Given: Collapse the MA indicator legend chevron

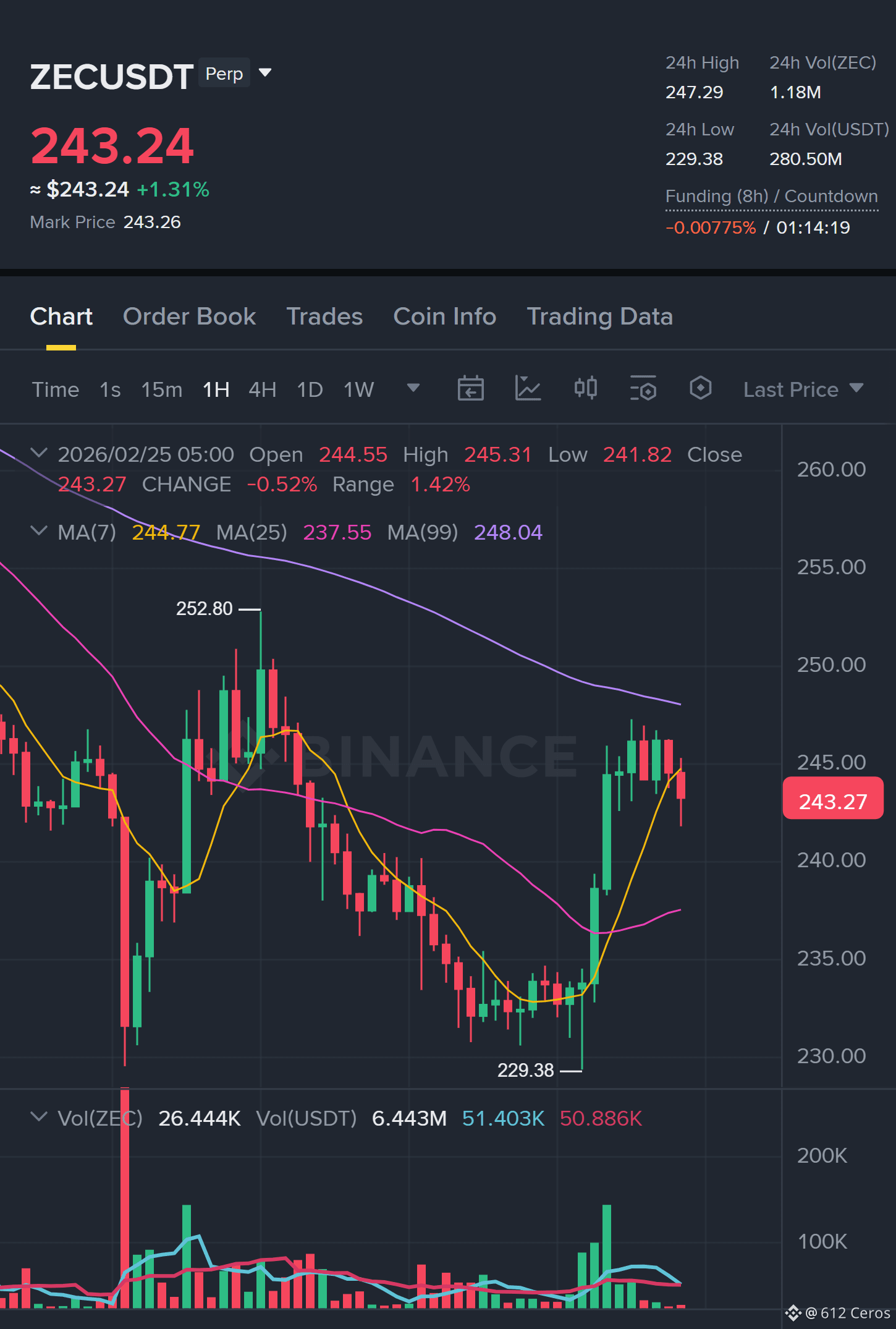Looking at the screenshot, I should 39,531.
